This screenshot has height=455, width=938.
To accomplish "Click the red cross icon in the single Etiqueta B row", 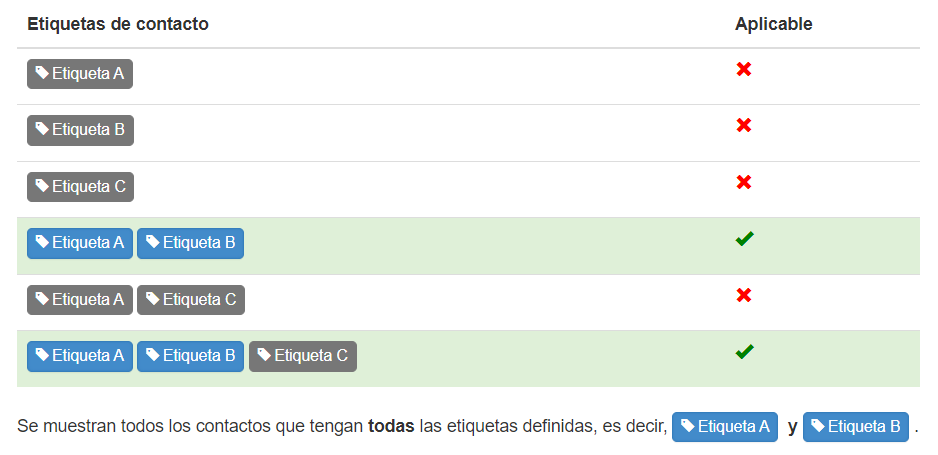I will pos(744,126).
